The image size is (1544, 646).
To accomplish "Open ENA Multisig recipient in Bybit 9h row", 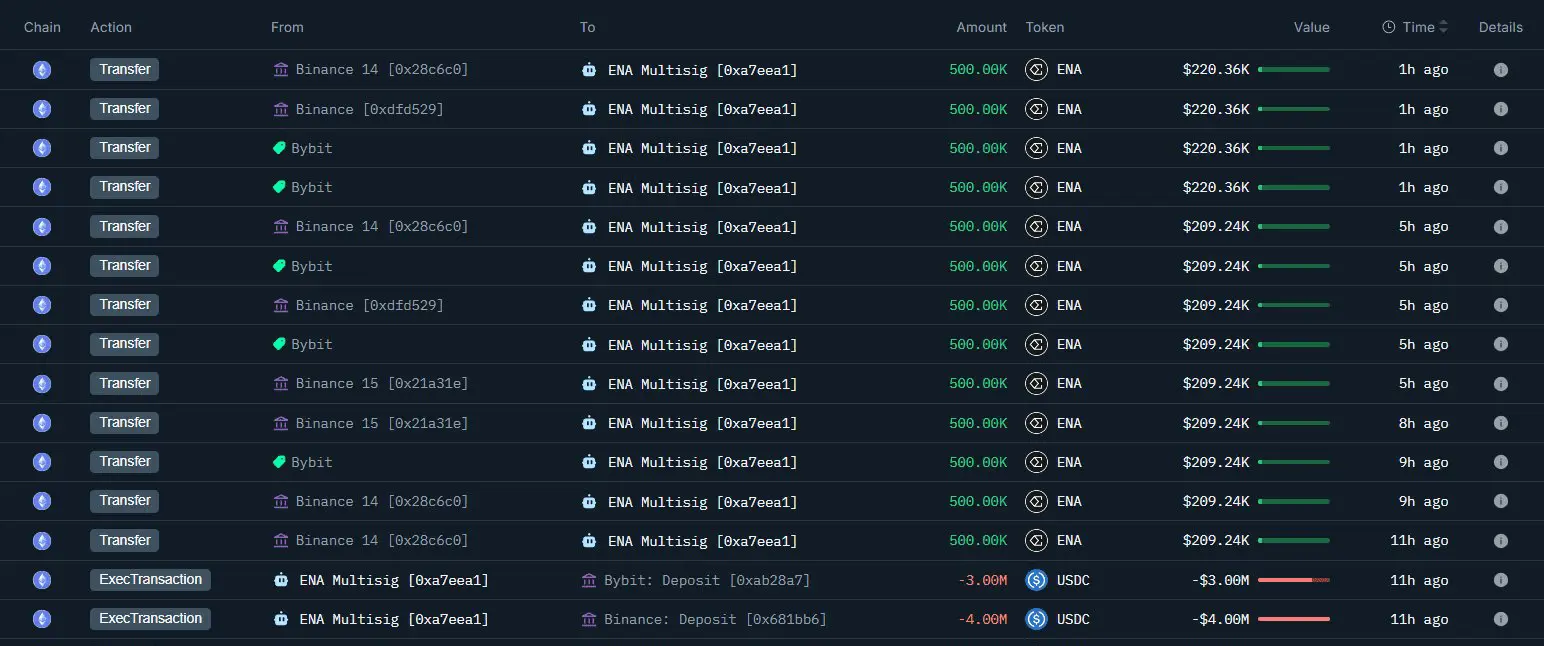I will coord(703,462).
